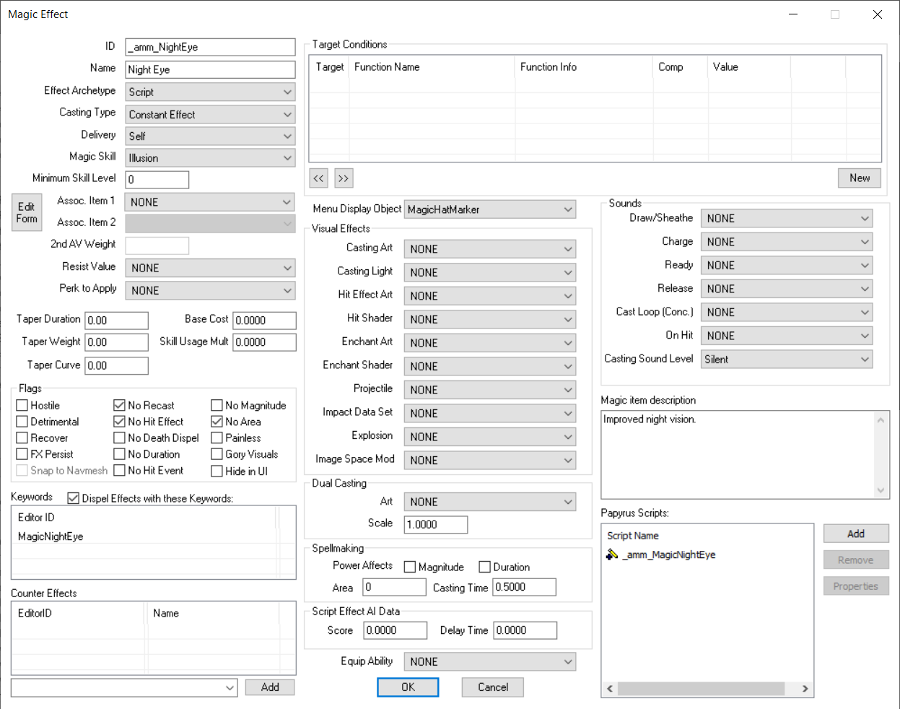This screenshot has height=709, width=900.
Task: Click the previous conditions arrow button
Action: tap(319, 178)
